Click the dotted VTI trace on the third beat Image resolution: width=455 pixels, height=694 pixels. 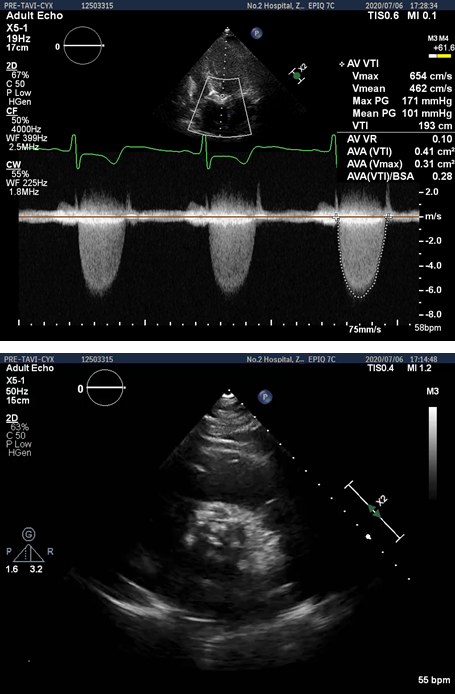pos(362,257)
